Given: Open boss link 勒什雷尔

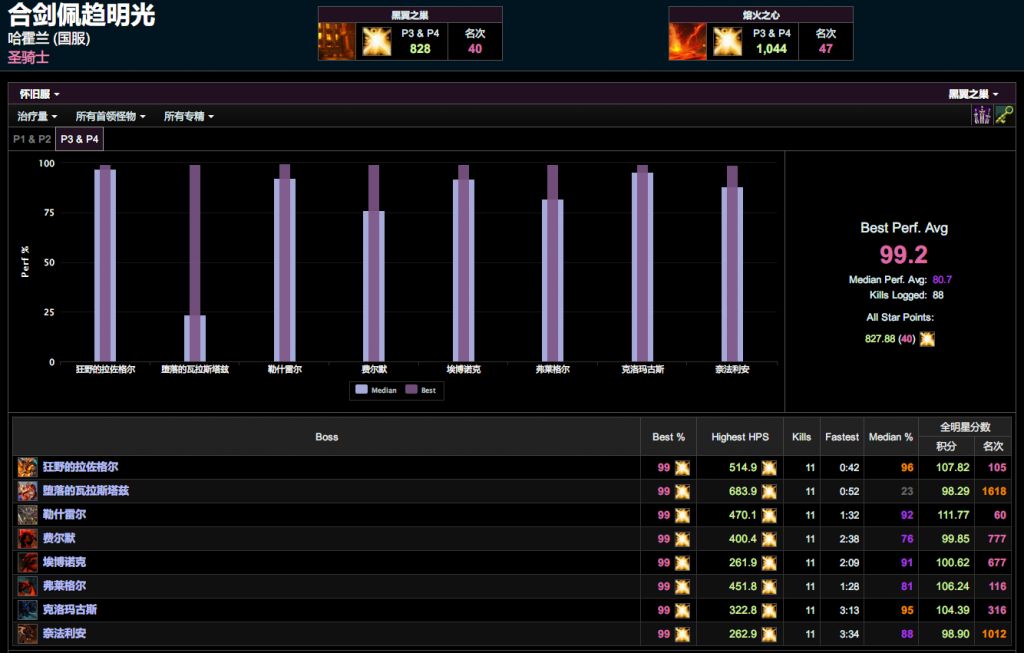Looking at the screenshot, I should [x=65, y=515].
